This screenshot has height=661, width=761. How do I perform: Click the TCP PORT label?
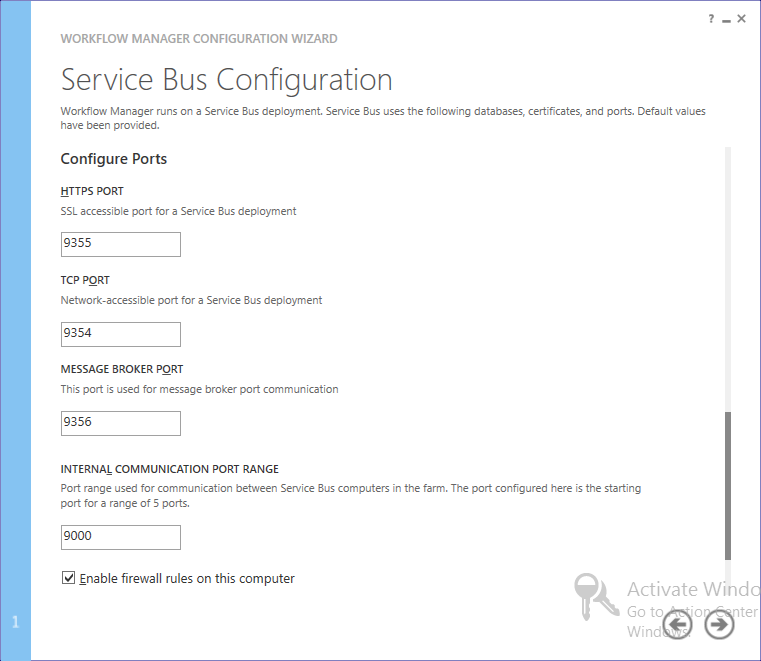85,280
